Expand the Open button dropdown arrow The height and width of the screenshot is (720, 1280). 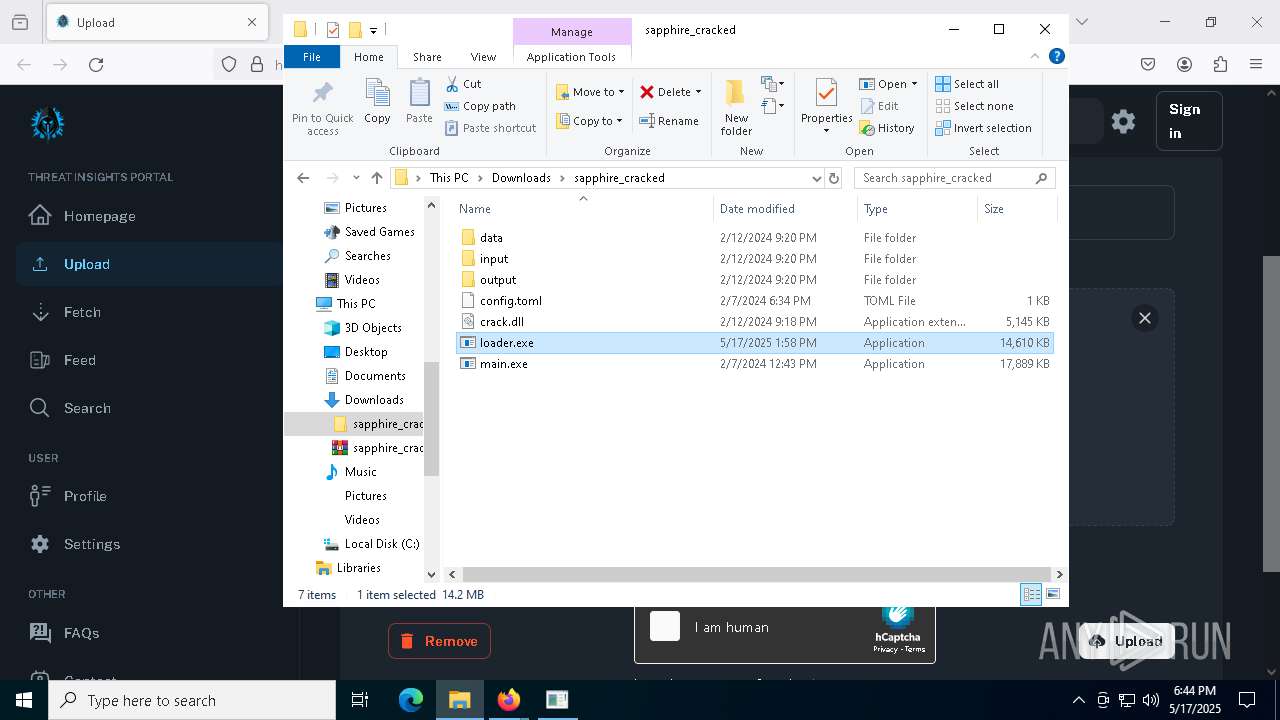click(x=914, y=84)
